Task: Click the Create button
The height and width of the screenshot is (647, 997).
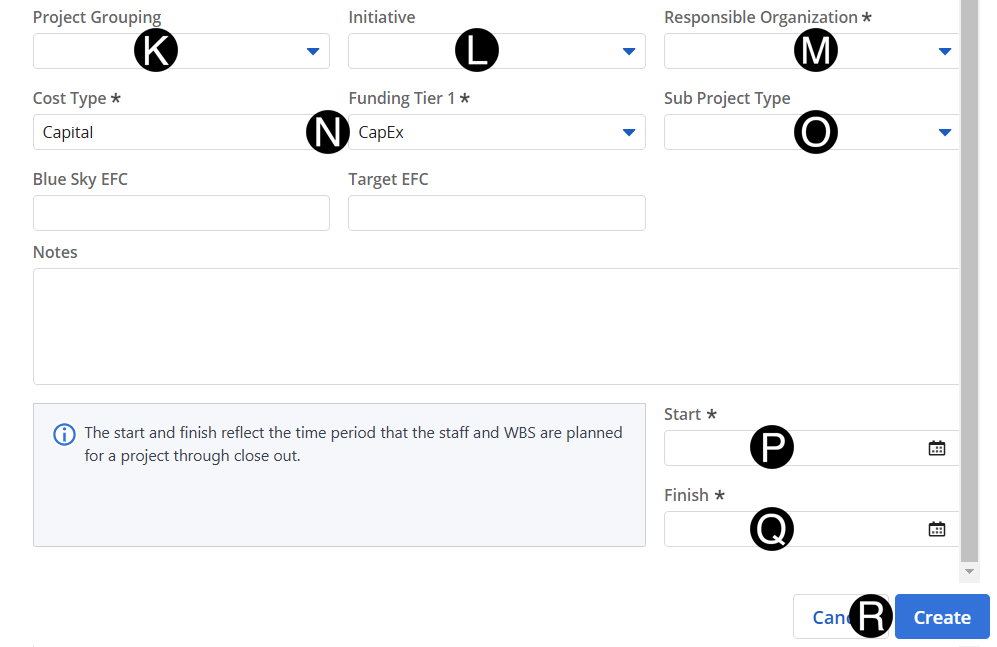Action: (941, 617)
